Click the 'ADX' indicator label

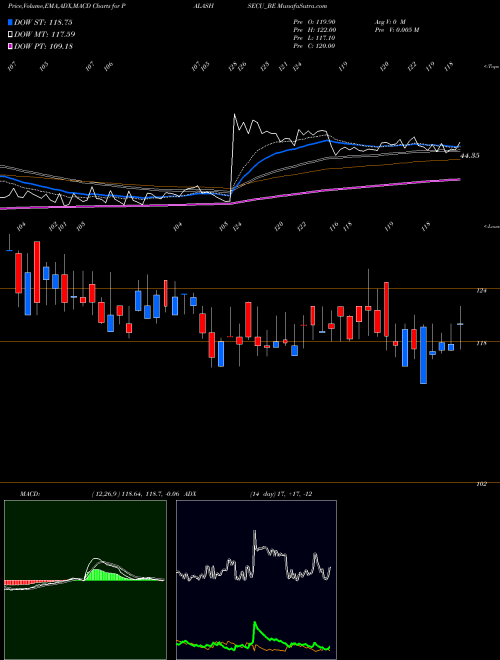(190, 494)
